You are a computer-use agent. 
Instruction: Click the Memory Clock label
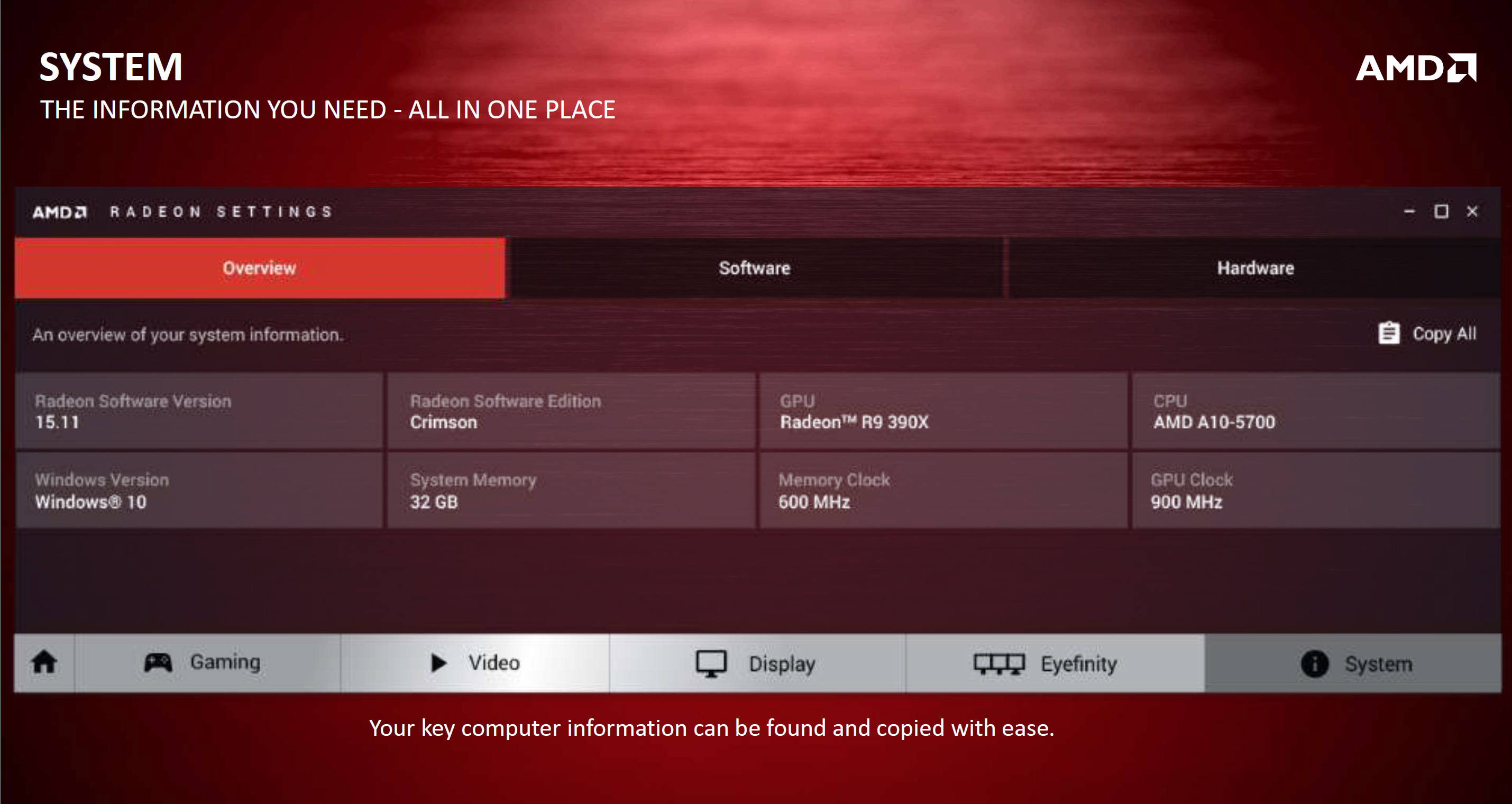(x=834, y=480)
